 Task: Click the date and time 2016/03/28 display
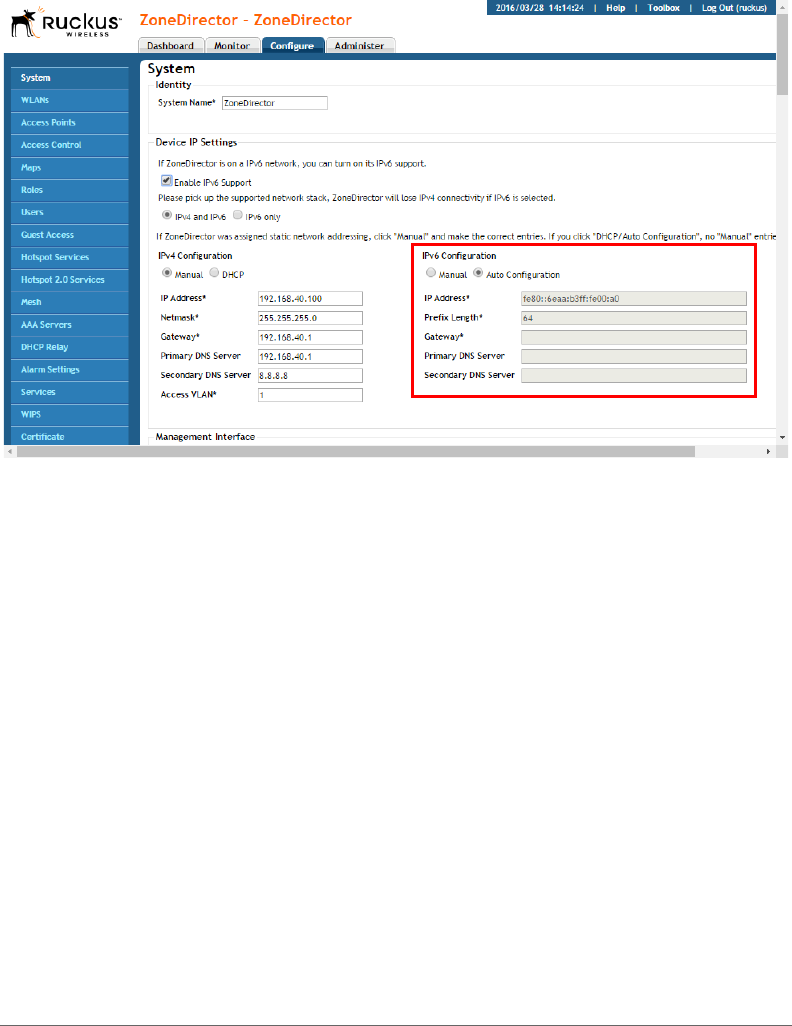coord(539,8)
